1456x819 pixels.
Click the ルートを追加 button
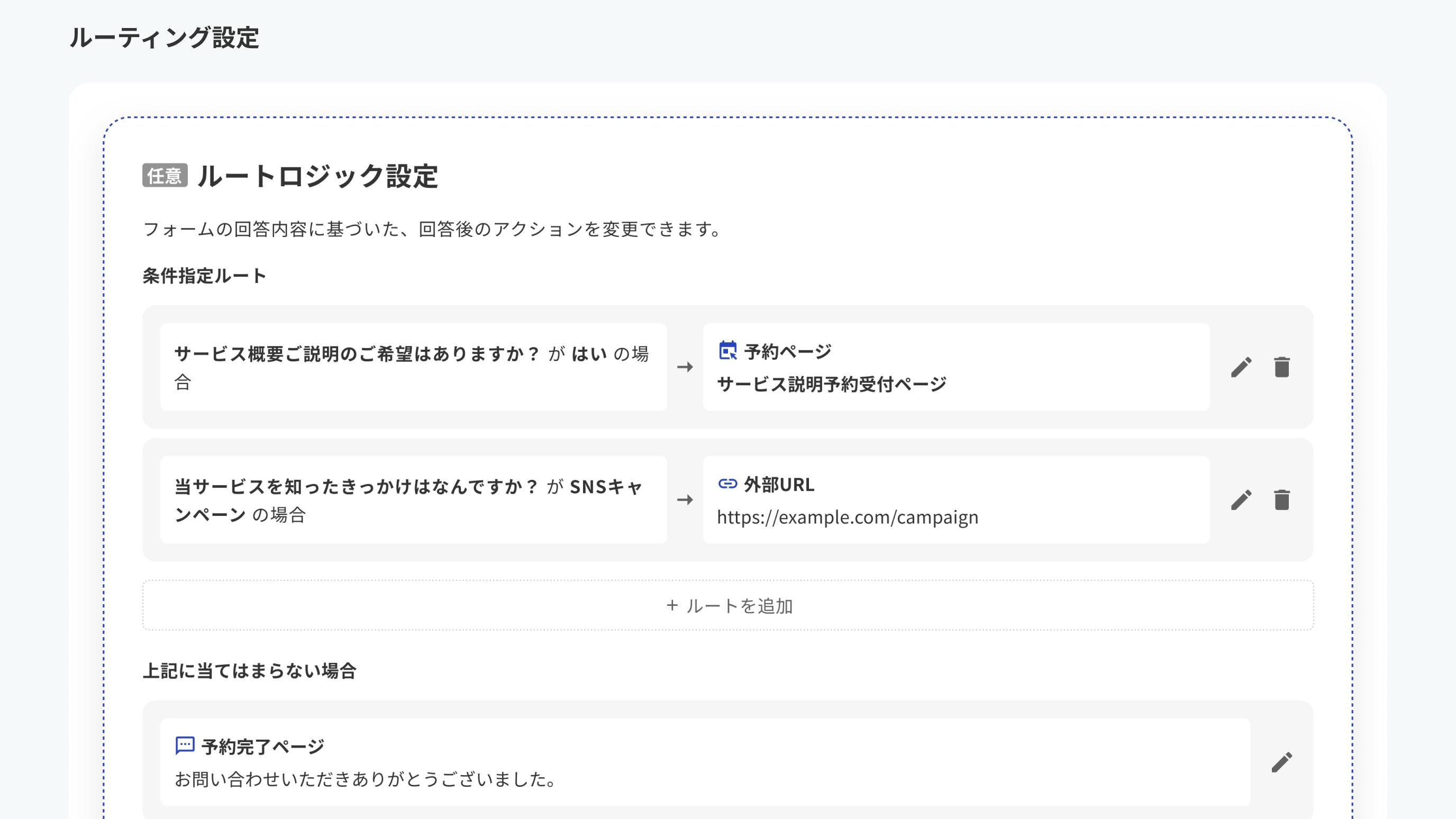(x=728, y=605)
